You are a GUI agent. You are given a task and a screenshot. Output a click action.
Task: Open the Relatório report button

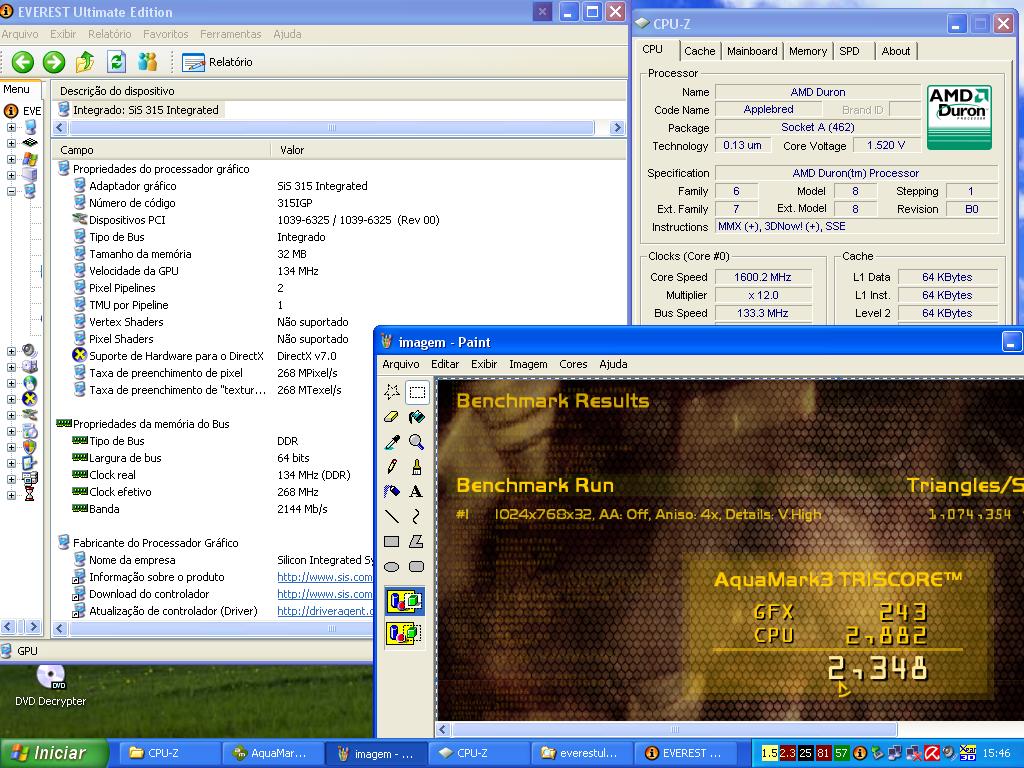[217, 62]
